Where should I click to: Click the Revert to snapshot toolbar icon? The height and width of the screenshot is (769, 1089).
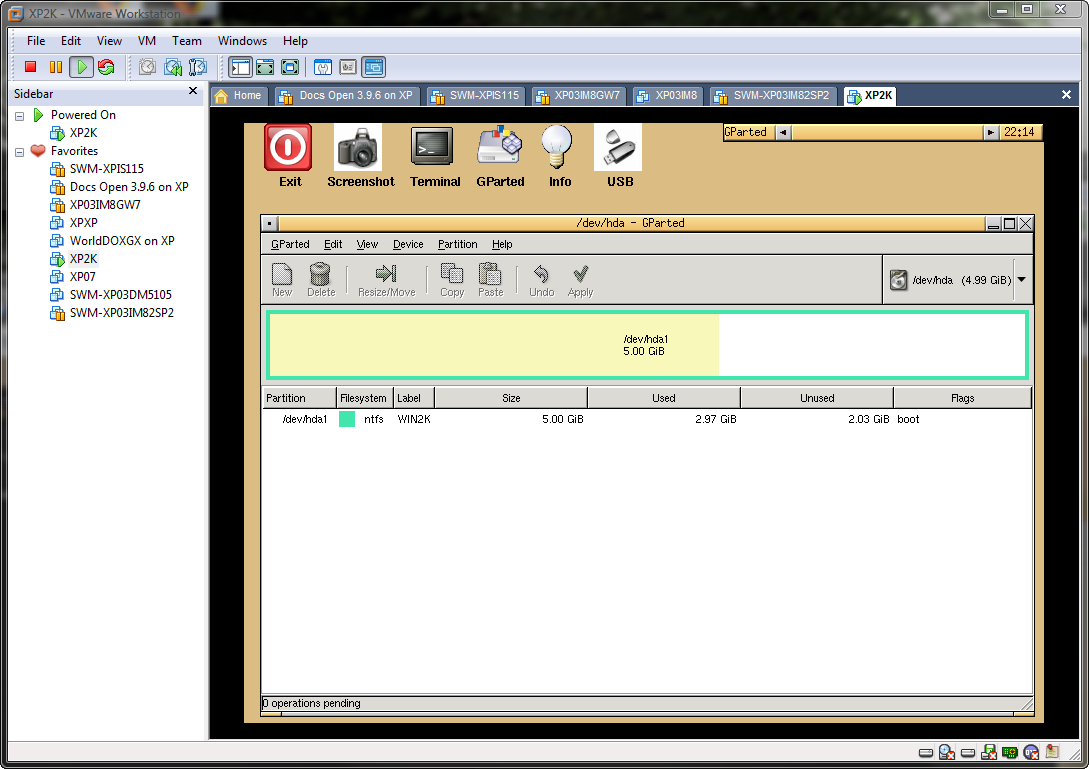173,67
